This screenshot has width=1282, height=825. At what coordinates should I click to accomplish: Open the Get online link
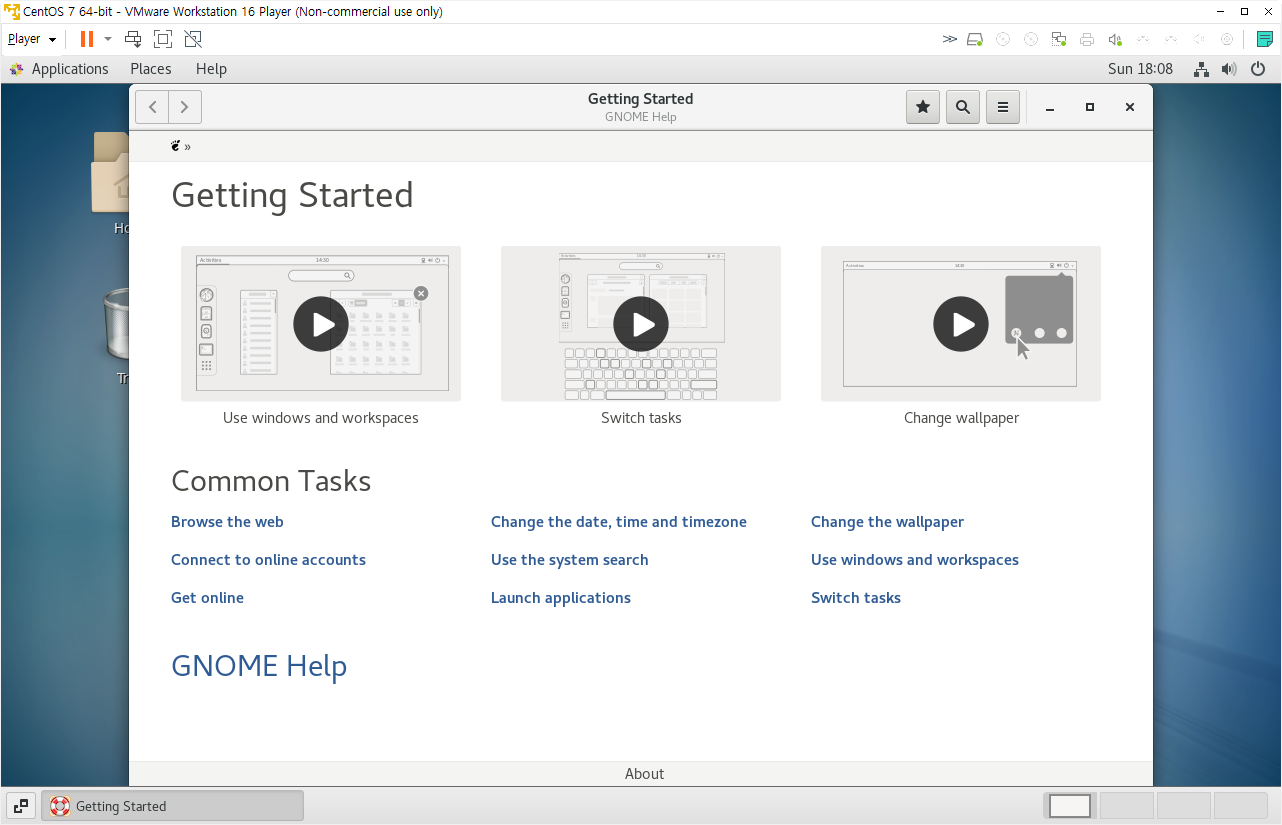coord(207,598)
